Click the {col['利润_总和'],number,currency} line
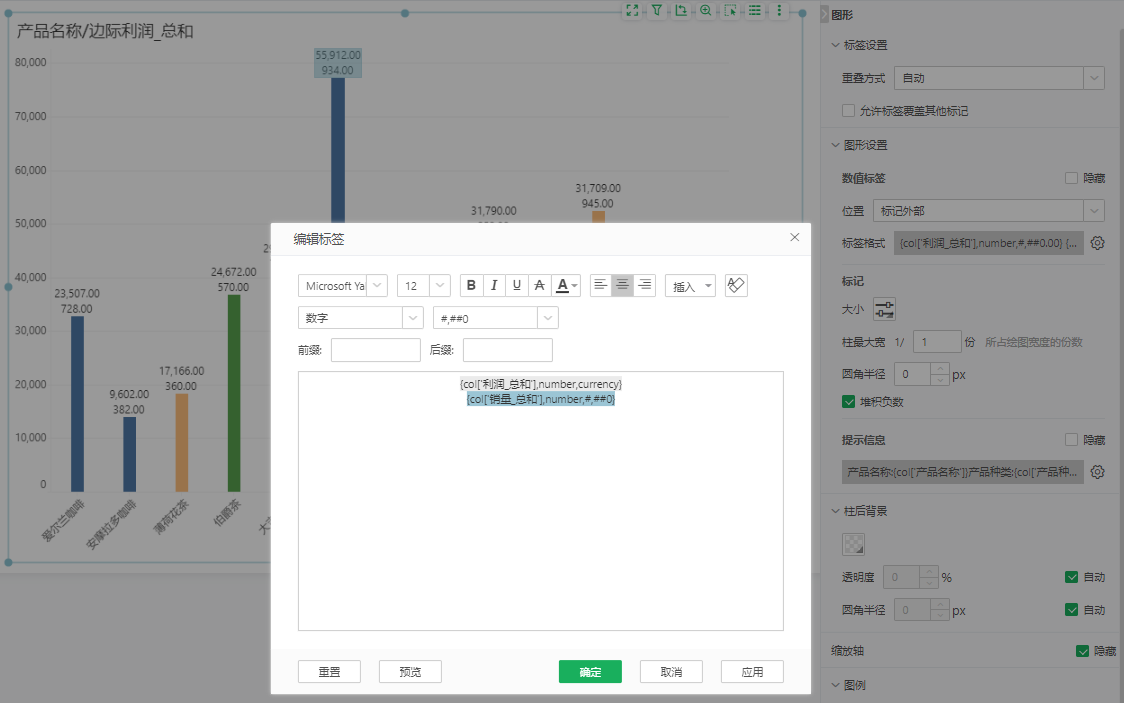1124x703 pixels. [x=540, y=384]
